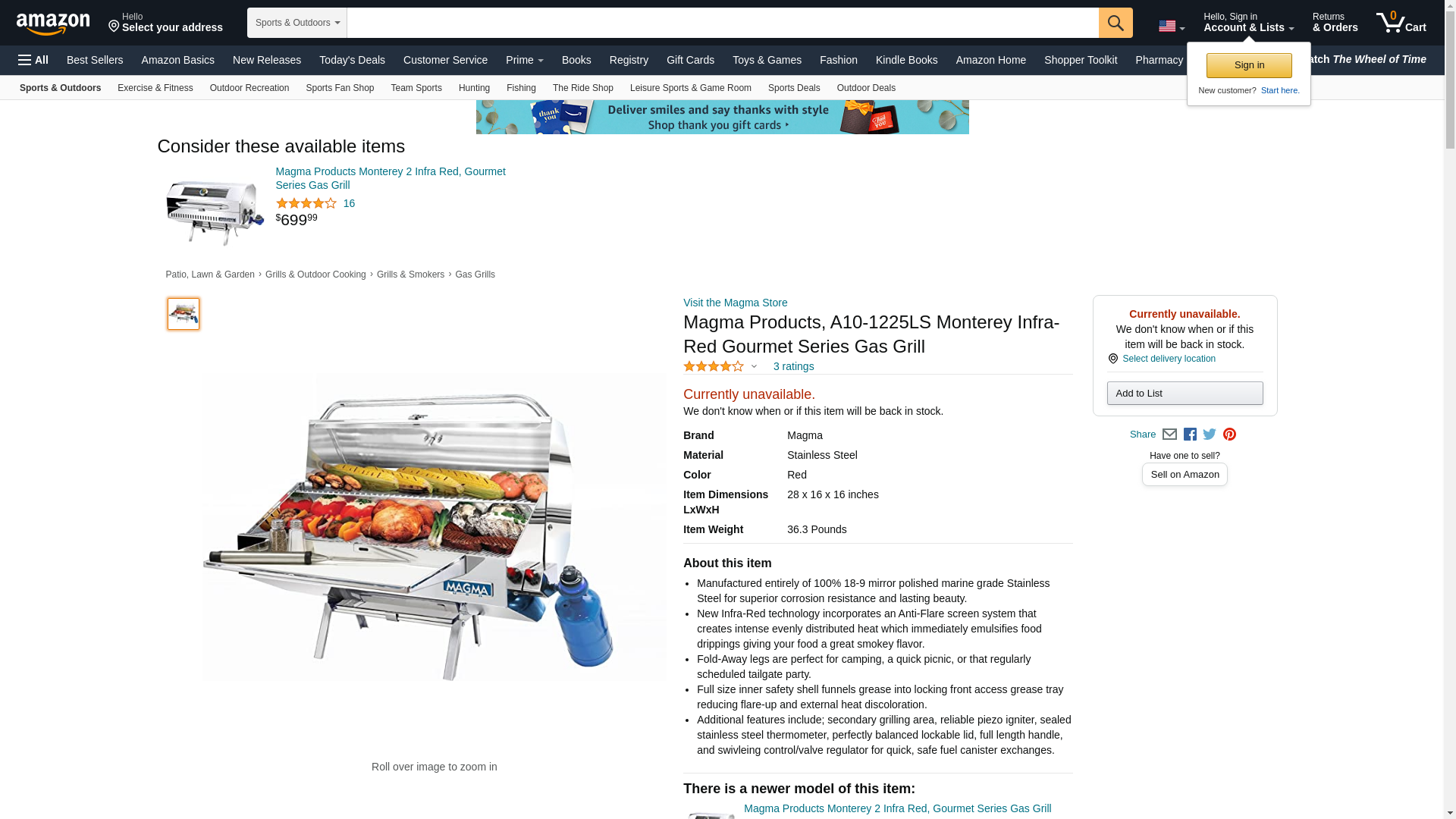Share this product via email icon
This screenshot has width=1456, height=819.
1169,435
